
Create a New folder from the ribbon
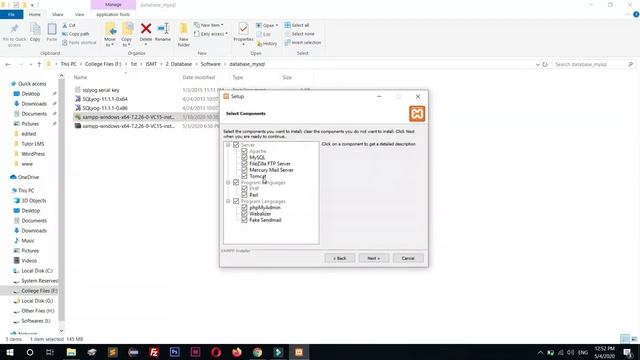(x=184, y=34)
